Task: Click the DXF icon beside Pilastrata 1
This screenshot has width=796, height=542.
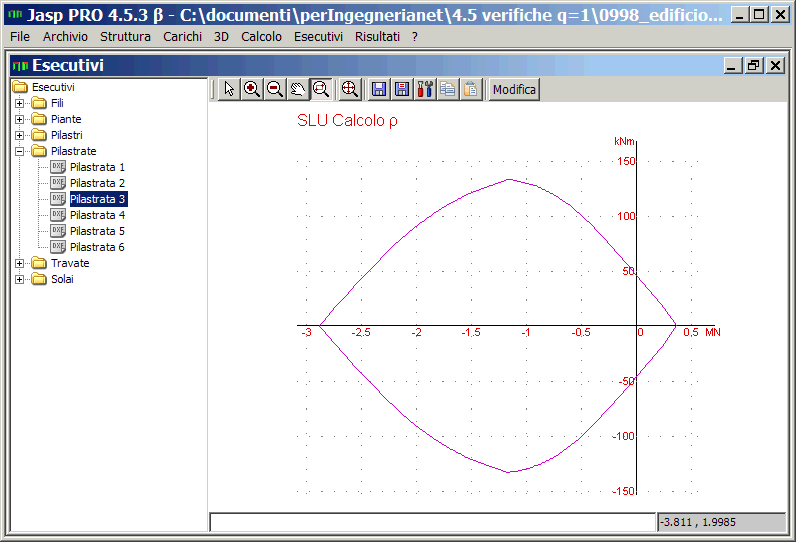Action: (58, 166)
